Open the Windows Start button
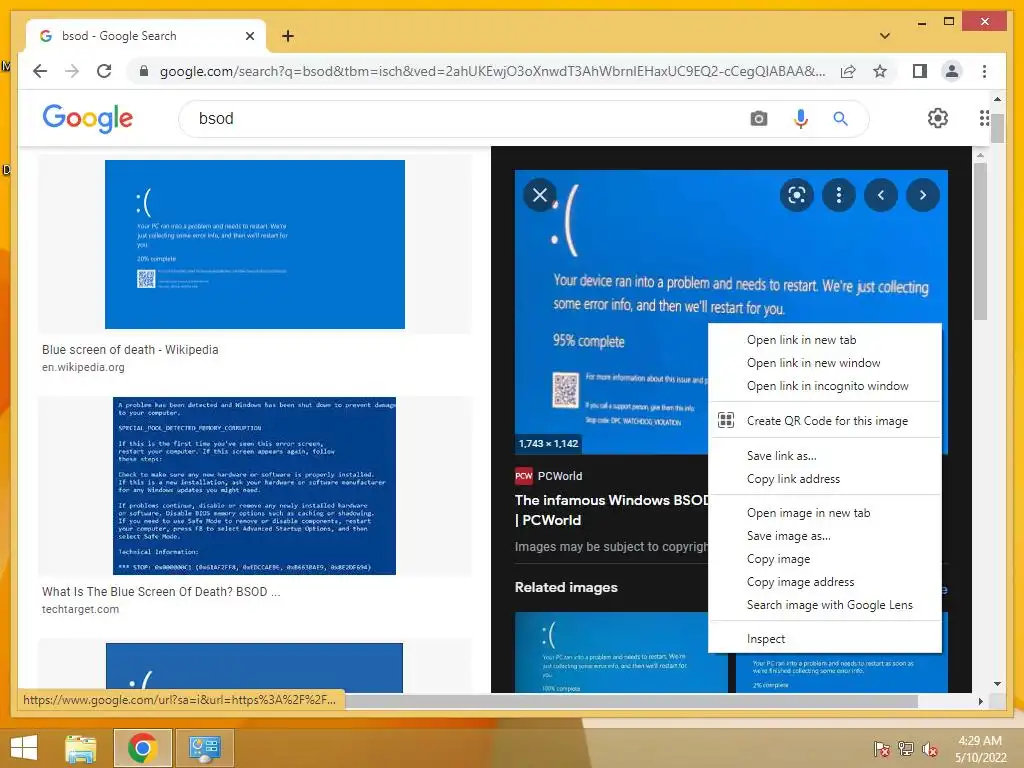This screenshot has height=768, width=1024. [24, 748]
